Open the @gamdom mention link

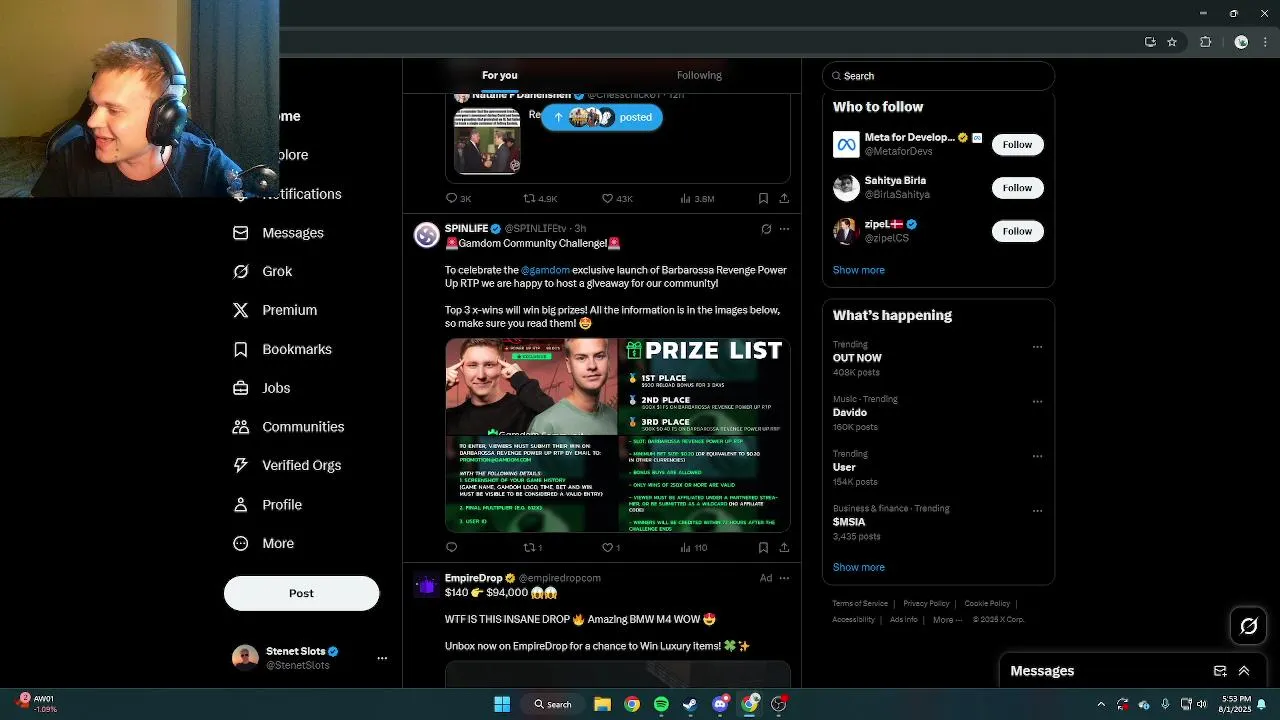pyautogui.click(x=545, y=270)
